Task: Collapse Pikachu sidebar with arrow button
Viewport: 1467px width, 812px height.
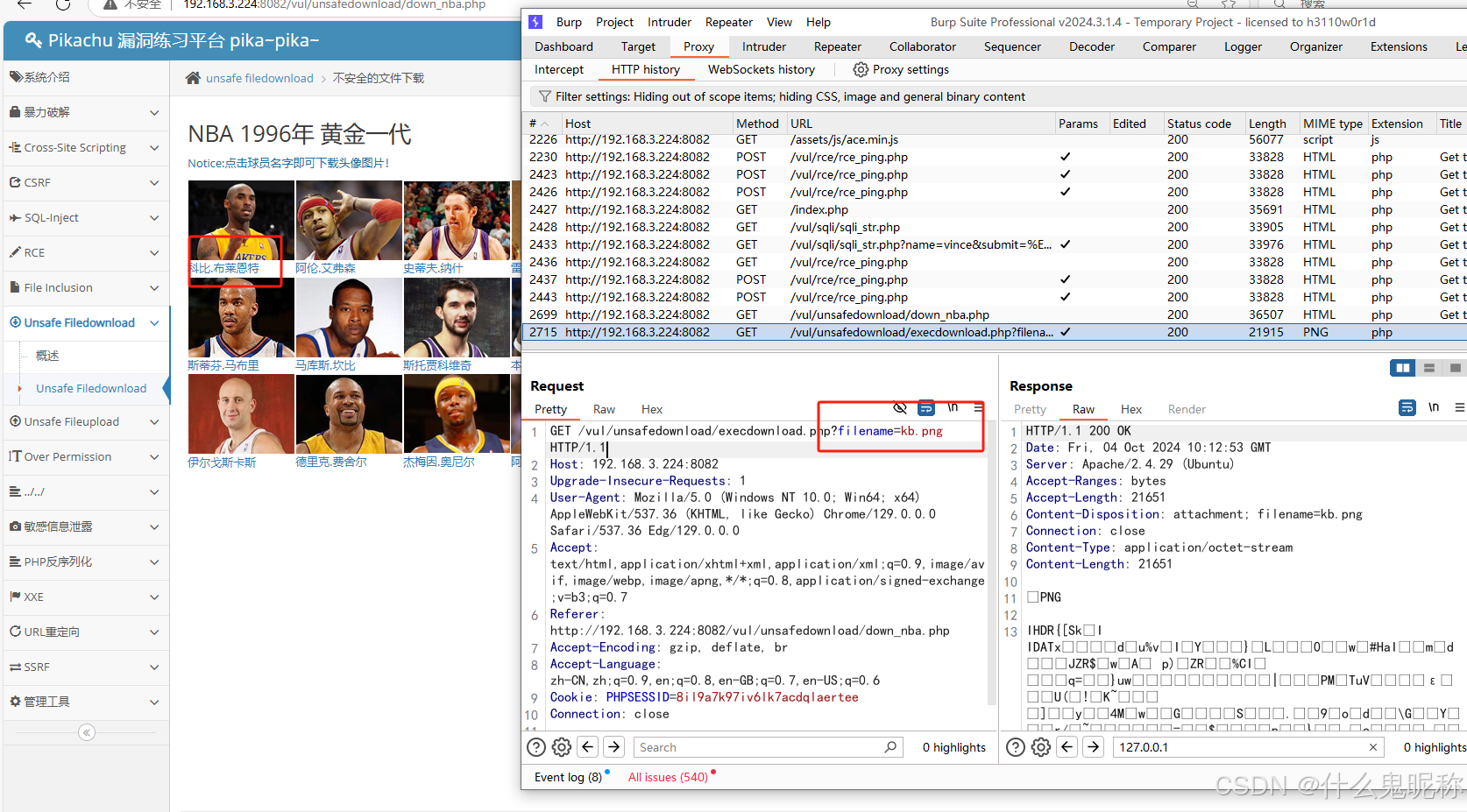Action: tap(87, 732)
